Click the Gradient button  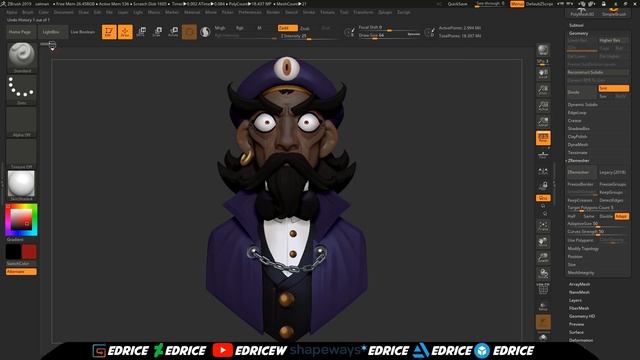(x=15, y=240)
